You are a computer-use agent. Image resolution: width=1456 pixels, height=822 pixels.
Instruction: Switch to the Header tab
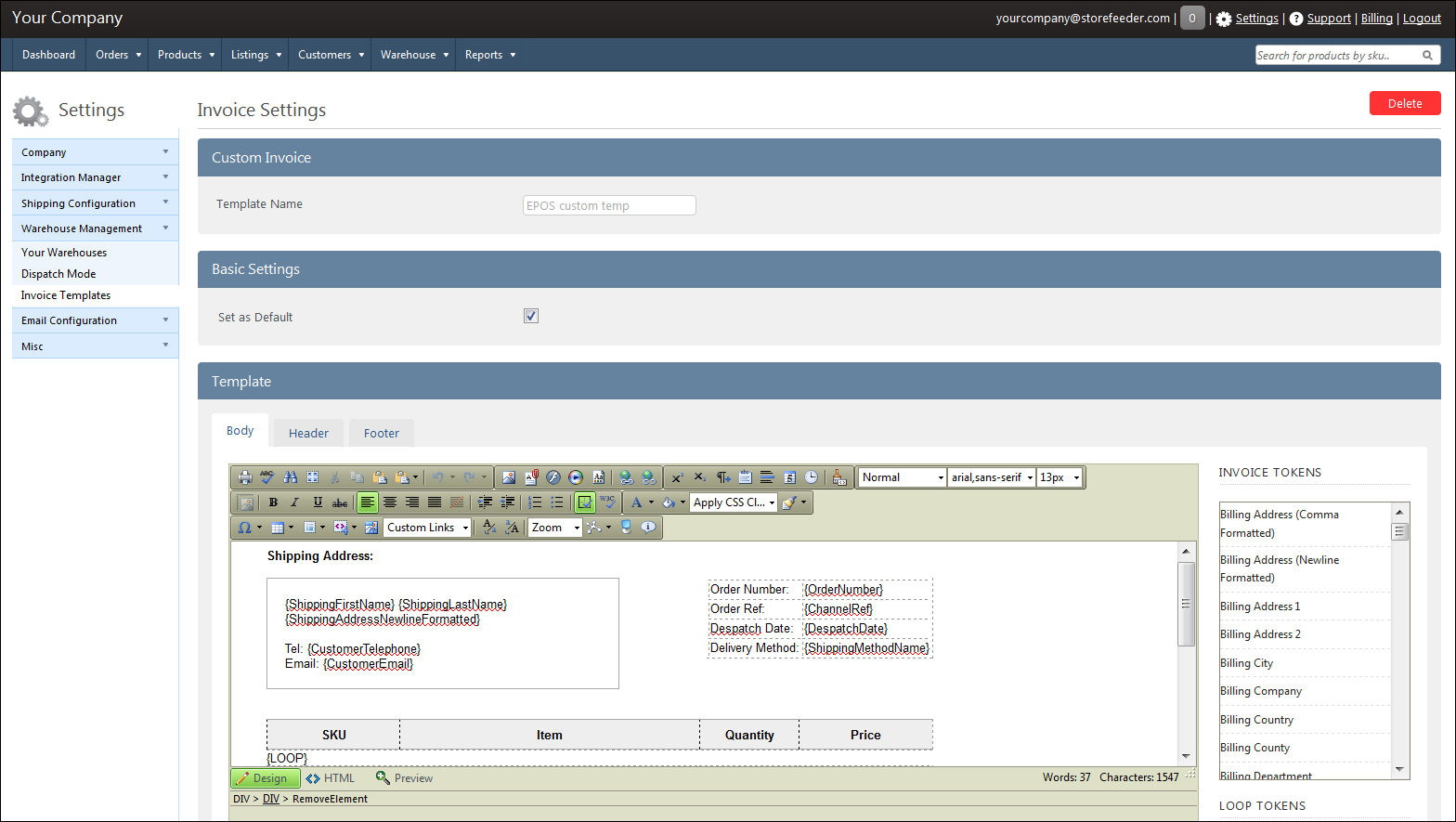(308, 433)
